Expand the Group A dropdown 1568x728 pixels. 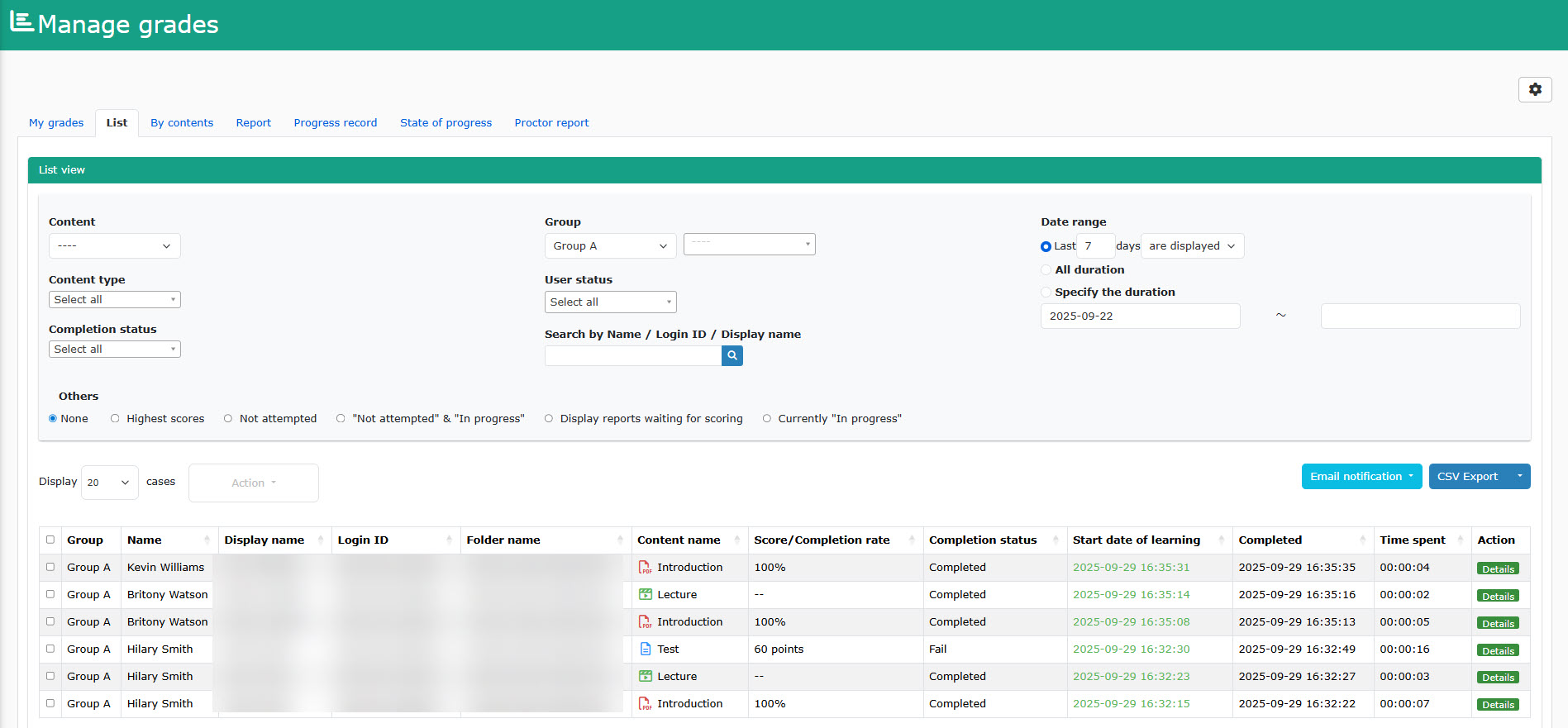coord(610,246)
